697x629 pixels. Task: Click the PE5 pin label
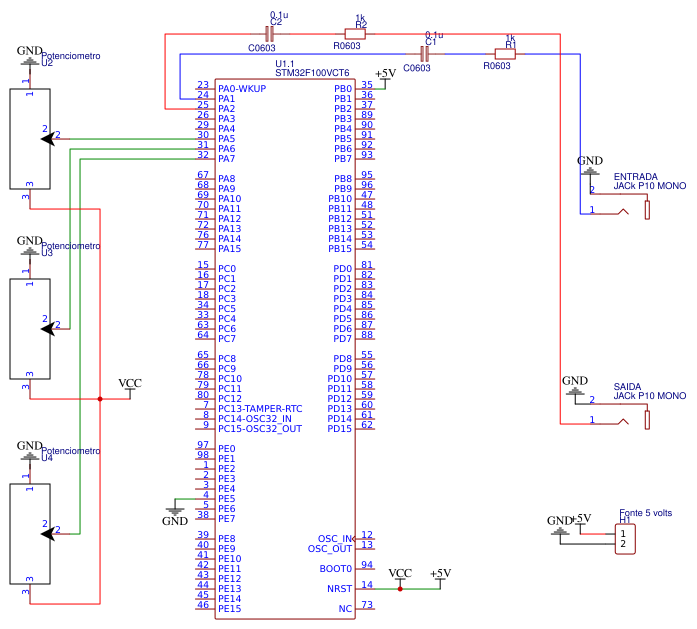coord(226,499)
